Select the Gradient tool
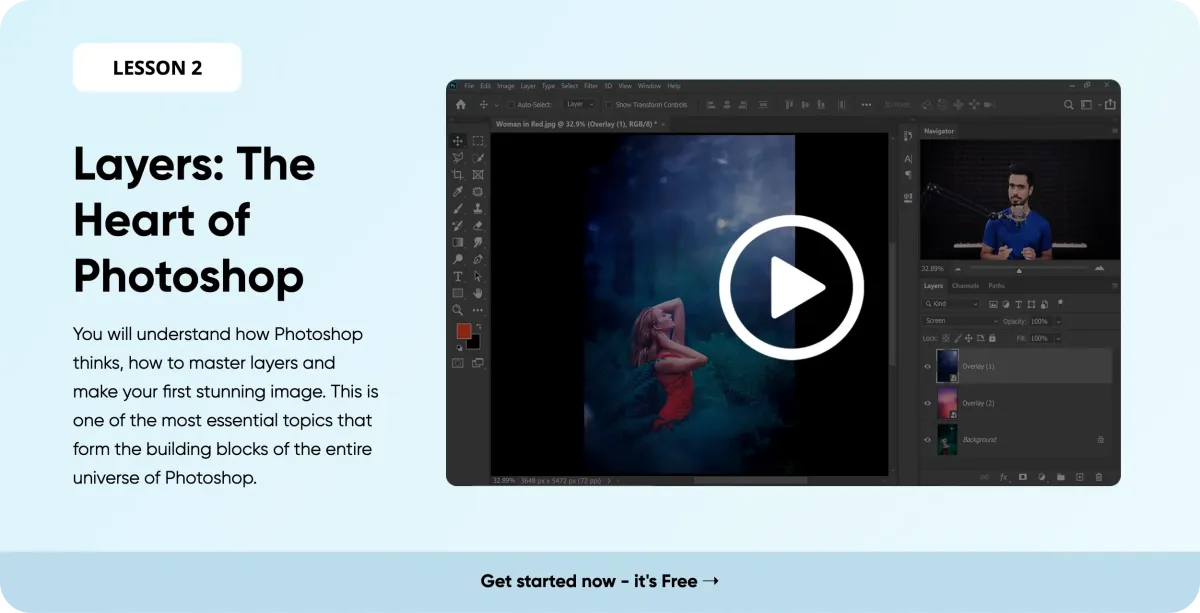 click(458, 242)
